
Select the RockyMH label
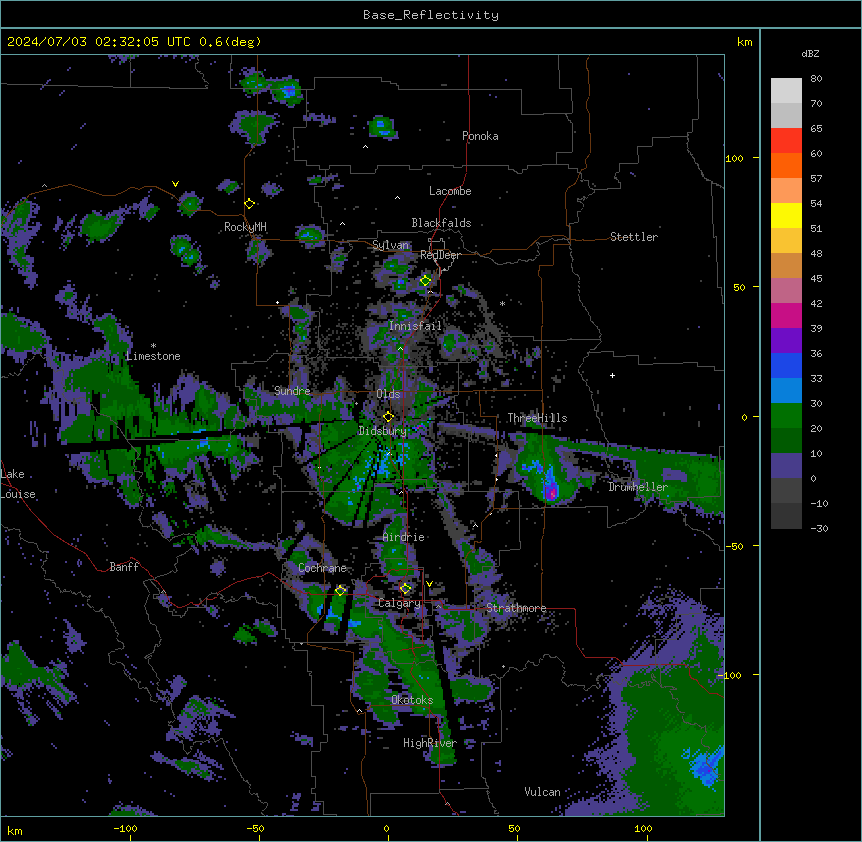click(x=245, y=227)
